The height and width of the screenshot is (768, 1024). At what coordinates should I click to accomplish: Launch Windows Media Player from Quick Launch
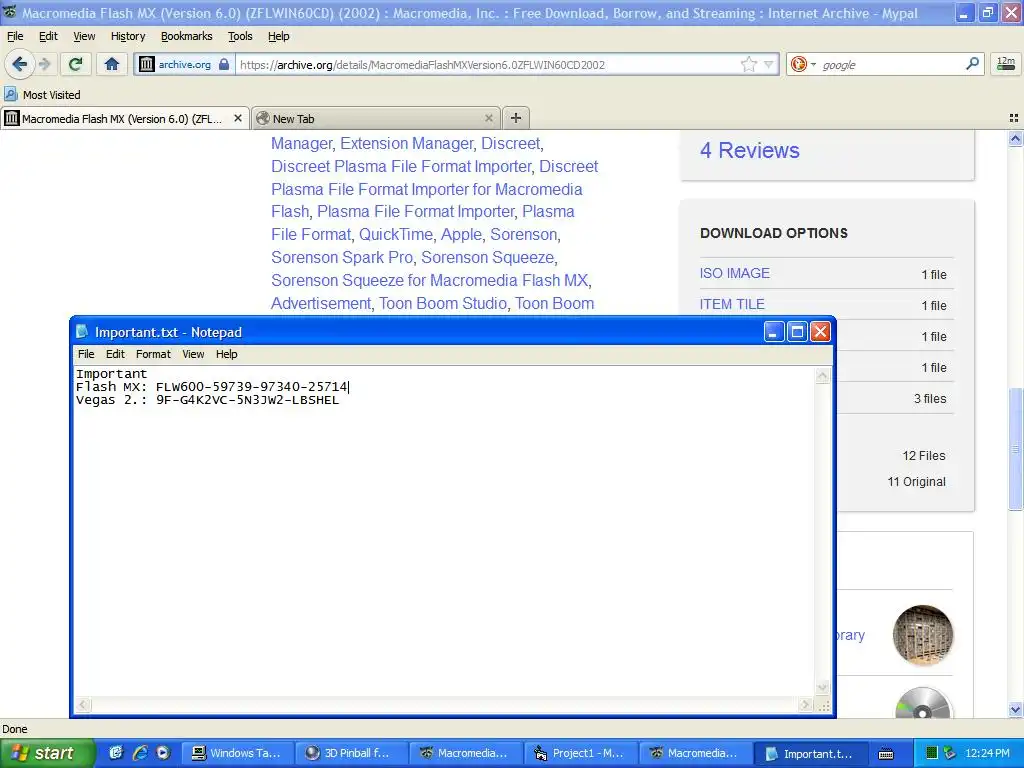(x=163, y=753)
